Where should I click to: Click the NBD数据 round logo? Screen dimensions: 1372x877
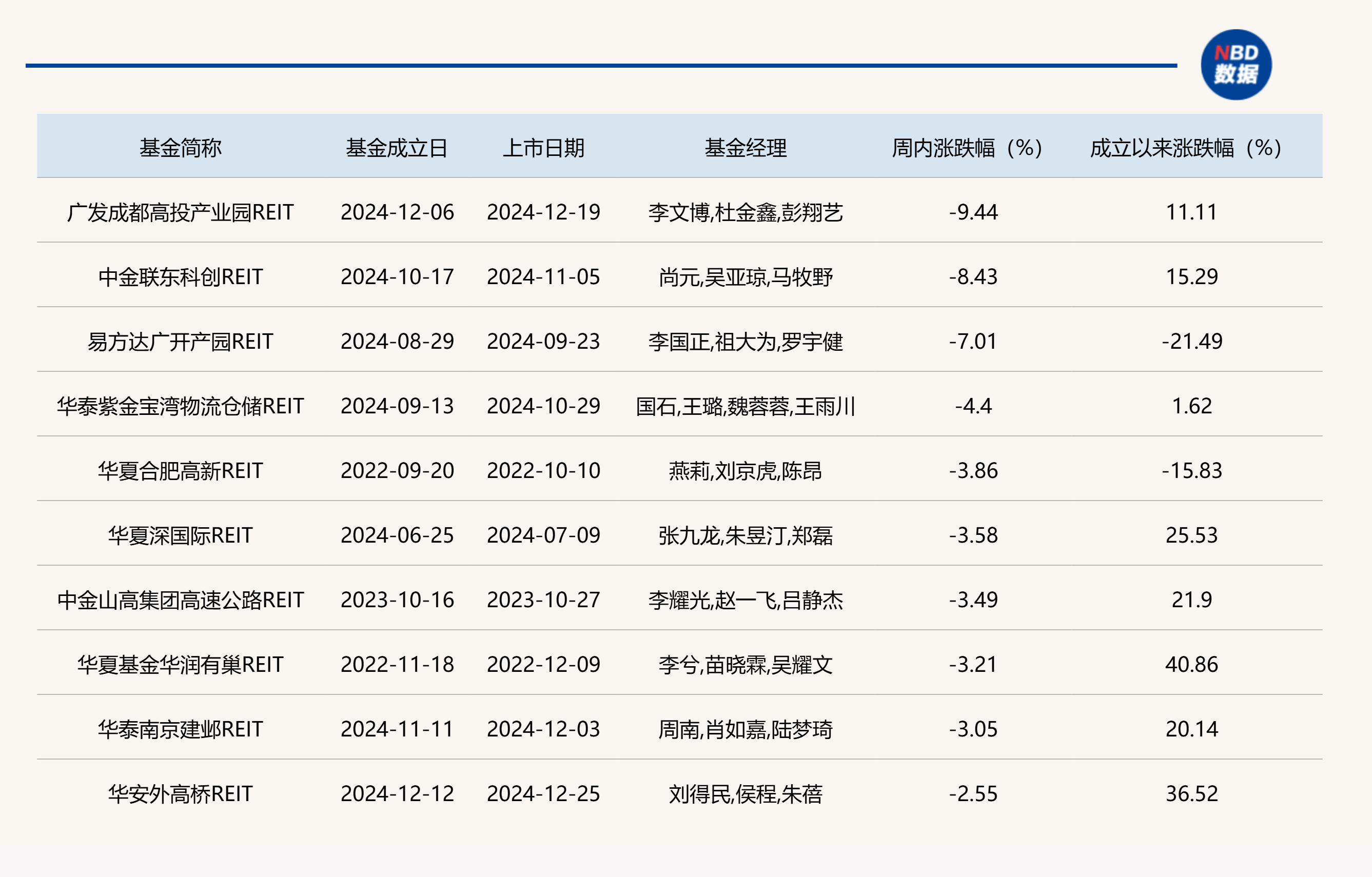coord(1236,65)
